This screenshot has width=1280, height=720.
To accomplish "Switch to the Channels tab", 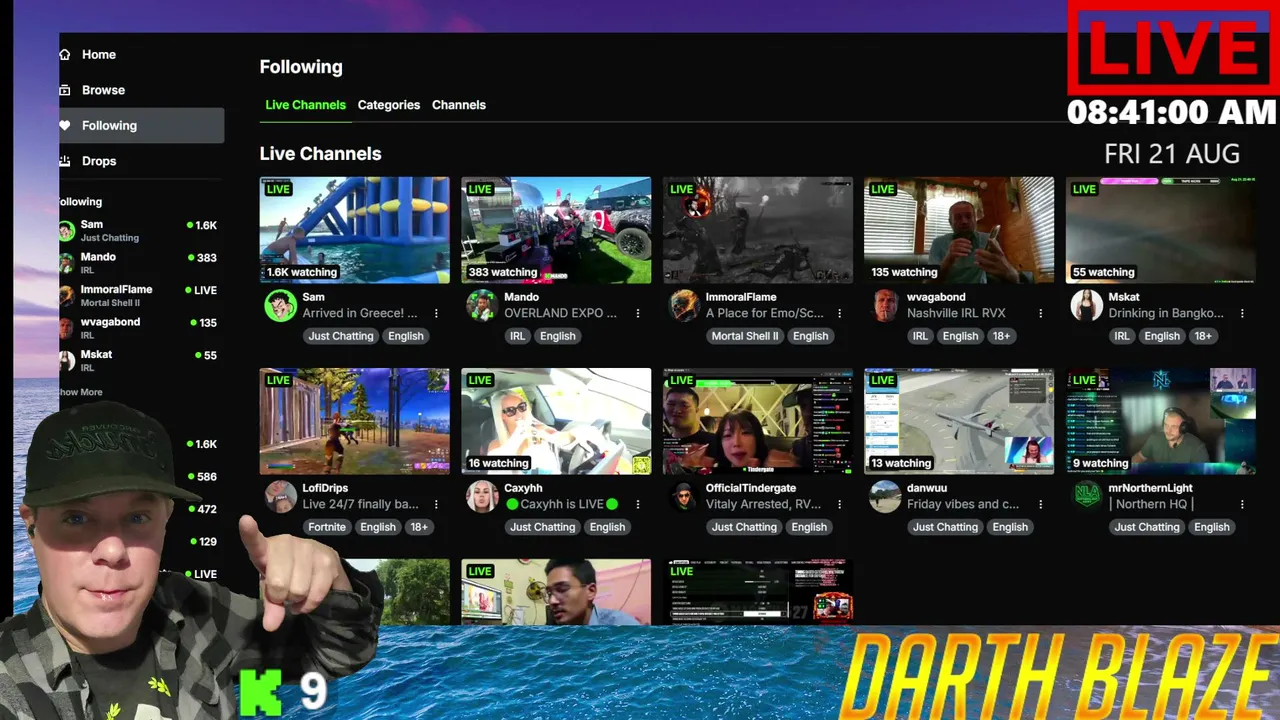I will [x=459, y=105].
